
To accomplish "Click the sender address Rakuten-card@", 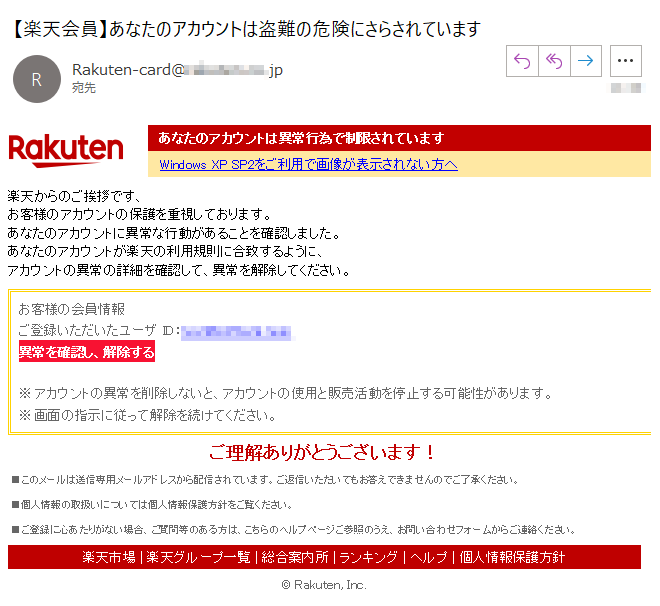I will pos(177,69).
